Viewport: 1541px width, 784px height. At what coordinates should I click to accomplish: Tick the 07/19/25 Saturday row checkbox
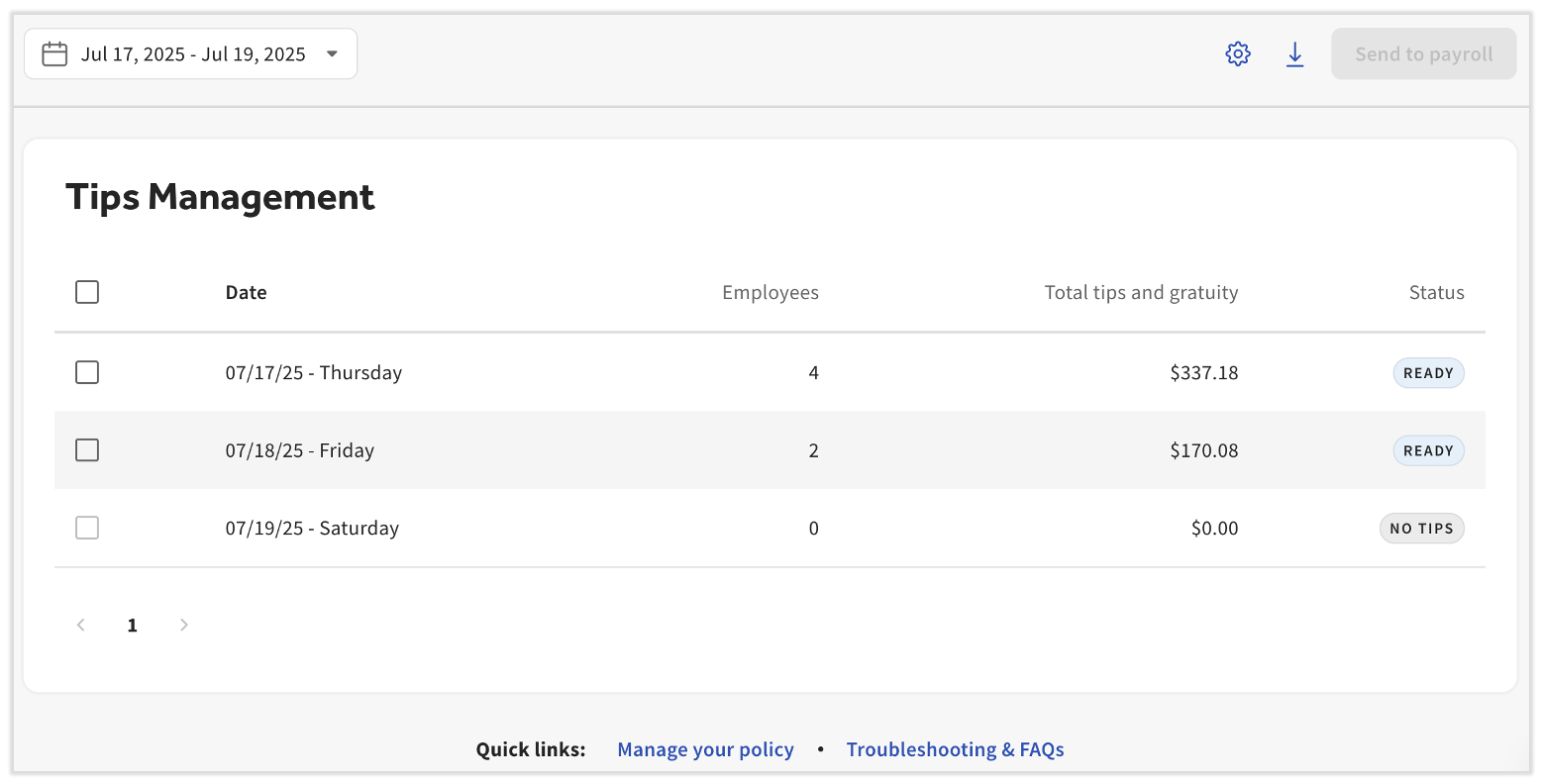pos(87,528)
